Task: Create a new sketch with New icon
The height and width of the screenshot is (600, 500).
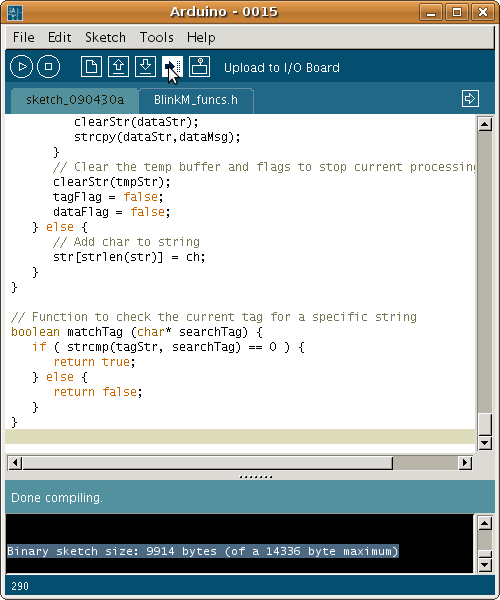Action: (x=91, y=67)
